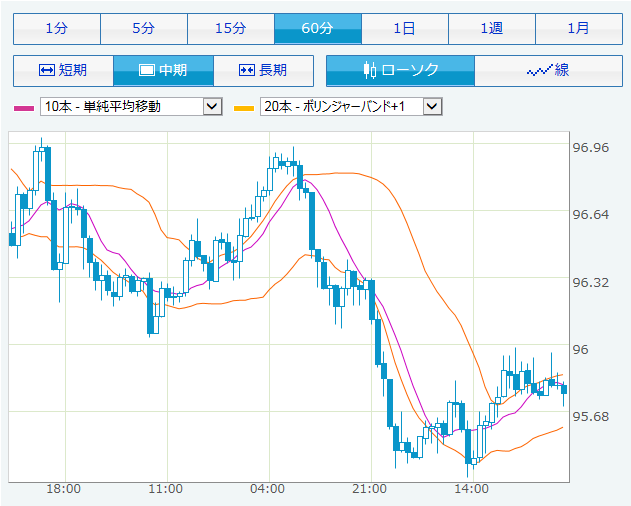Show the 1月 monthly chart
This screenshot has width=631, height=506.
[579, 28]
